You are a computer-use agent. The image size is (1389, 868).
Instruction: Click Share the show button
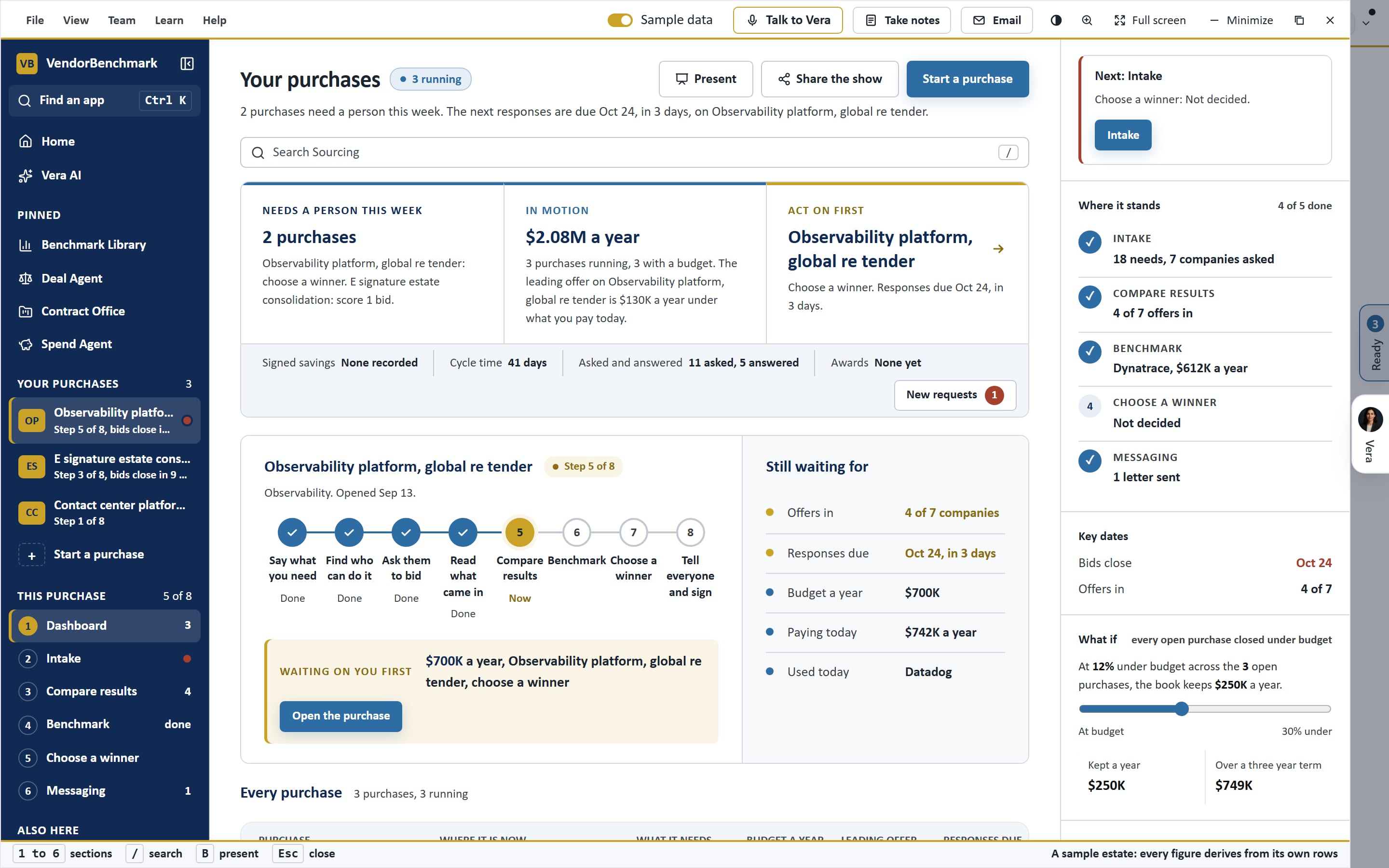(x=830, y=79)
